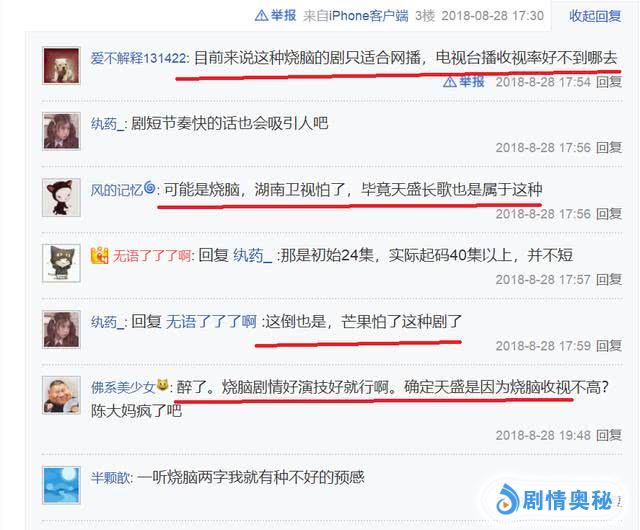This screenshot has width=640, height=530.
Task: Click 举报 under 爱不解释131422's comment
Action: pyautogui.click(x=464, y=82)
